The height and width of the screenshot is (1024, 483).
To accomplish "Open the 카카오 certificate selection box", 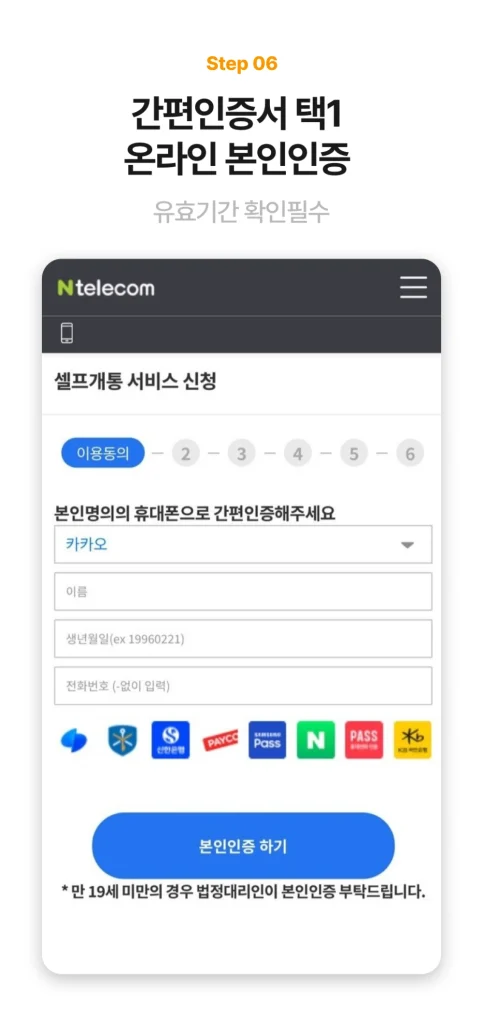I will [243, 545].
